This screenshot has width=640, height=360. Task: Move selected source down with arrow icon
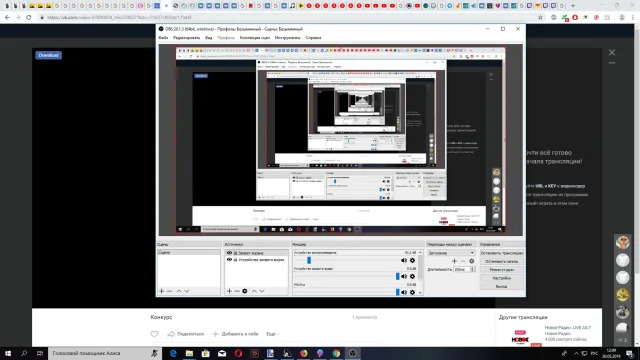tap(262, 291)
